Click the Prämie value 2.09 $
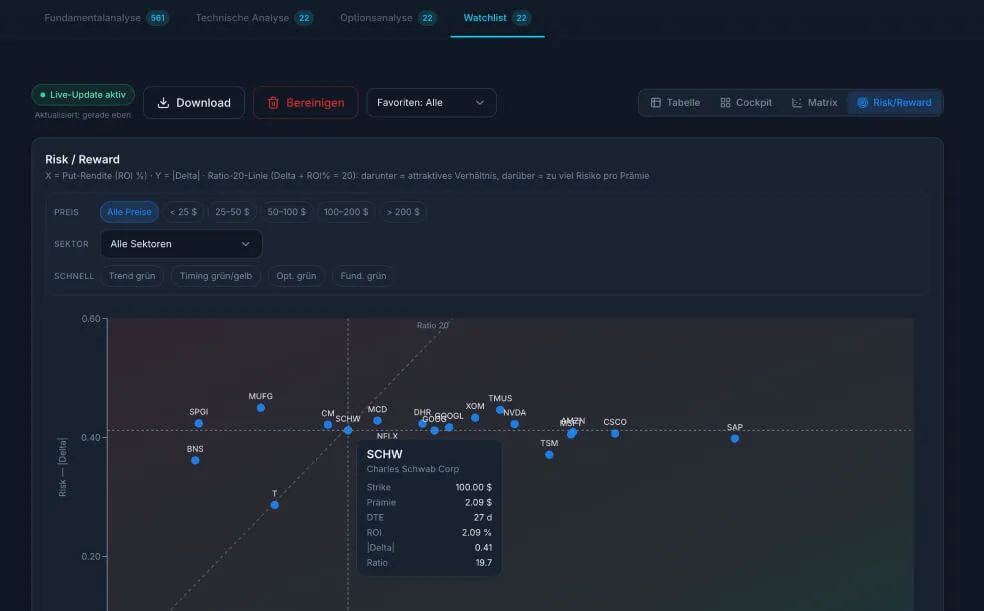The width and height of the screenshot is (984, 611). point(478,502)
